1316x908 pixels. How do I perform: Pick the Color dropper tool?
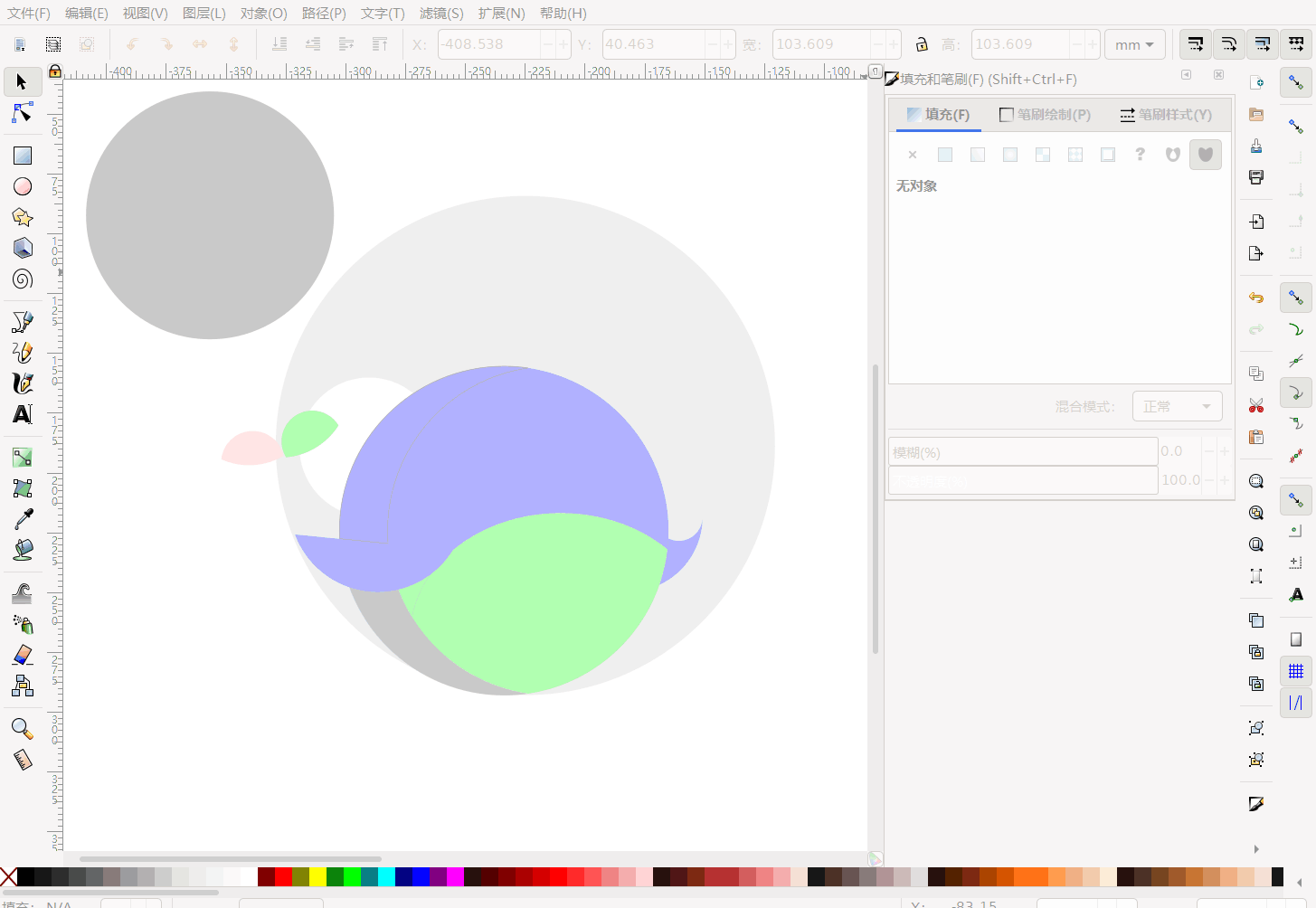23,519
